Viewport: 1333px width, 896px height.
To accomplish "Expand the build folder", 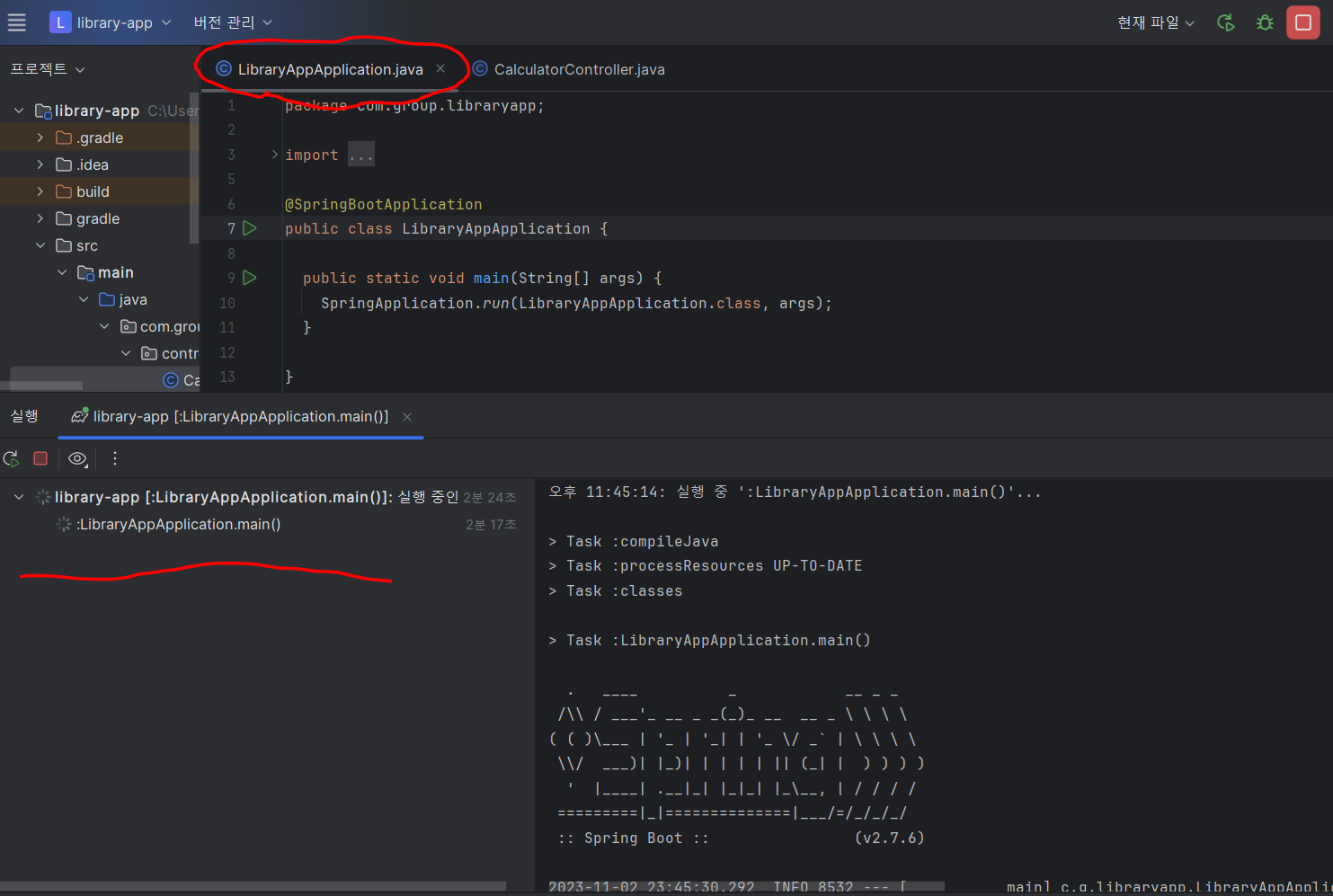I will [40, 191].
